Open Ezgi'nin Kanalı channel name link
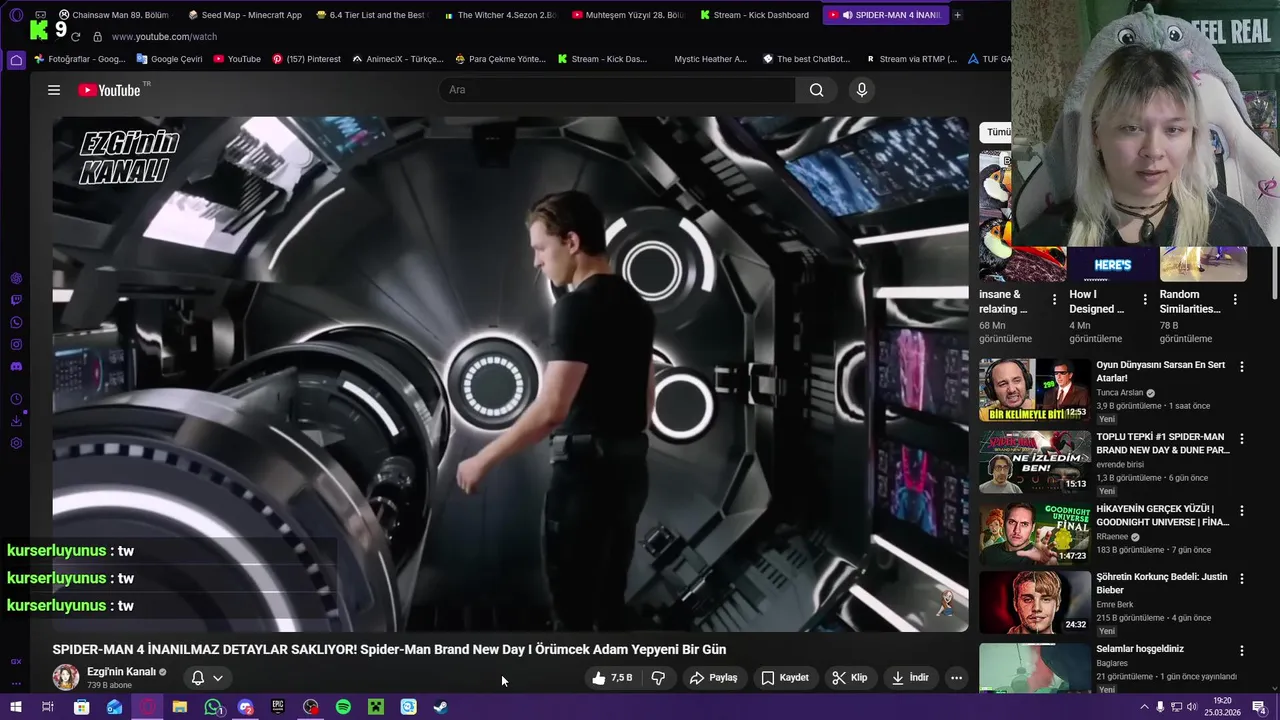The image size is (1280, 720). coord(121,672)
